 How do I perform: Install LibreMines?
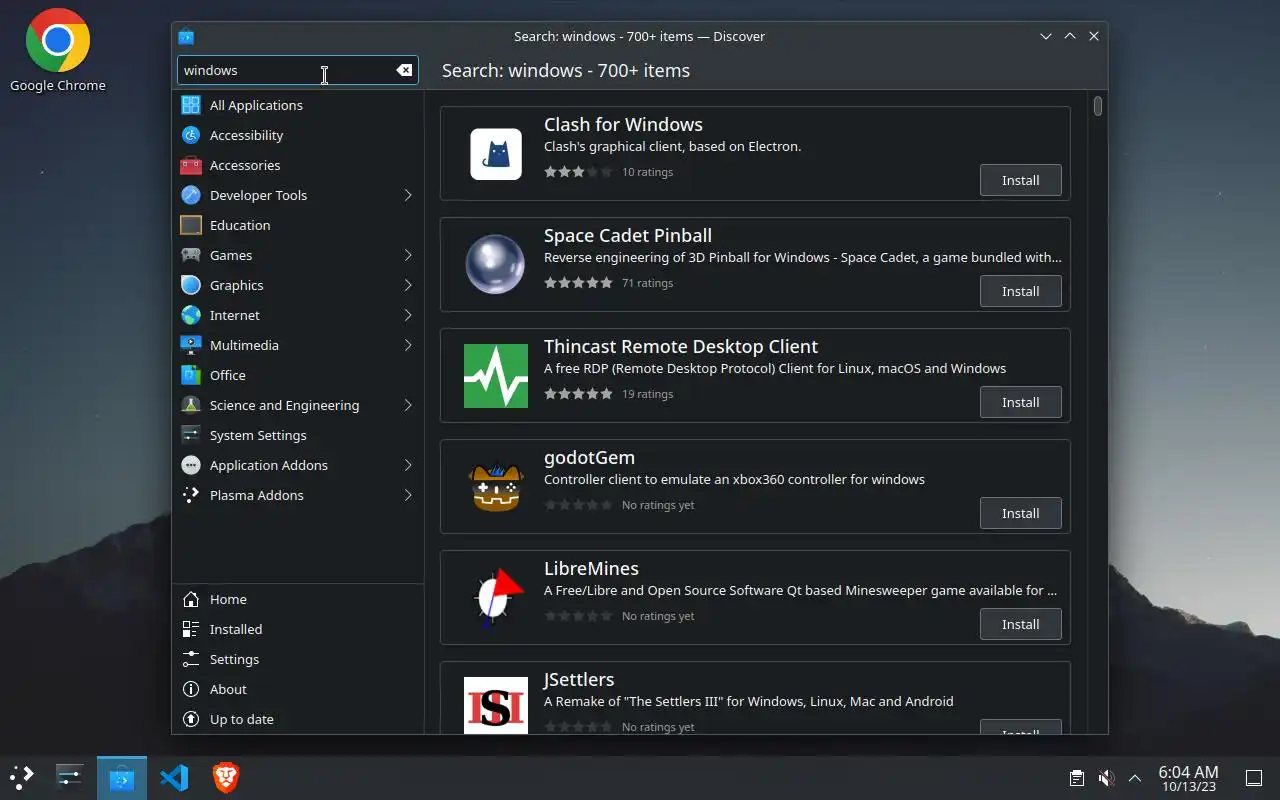tap(1020, 624)
